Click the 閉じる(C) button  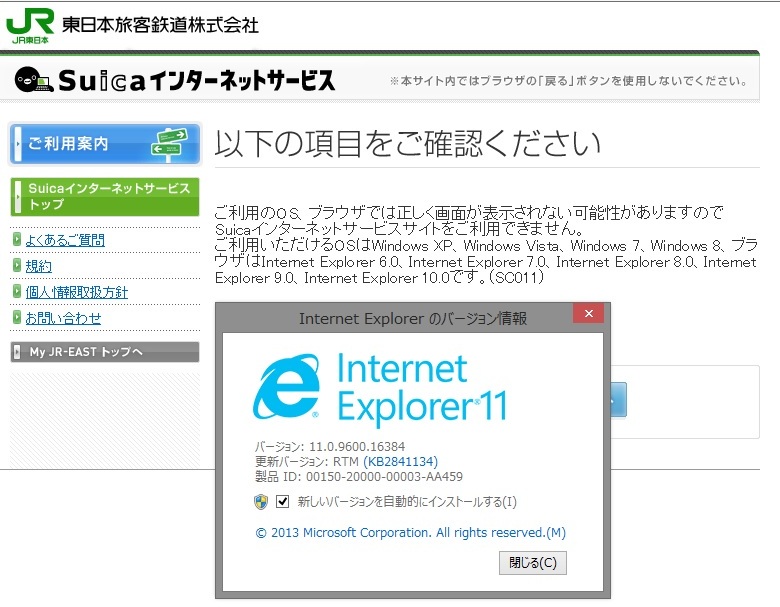[x=533, y=563]
